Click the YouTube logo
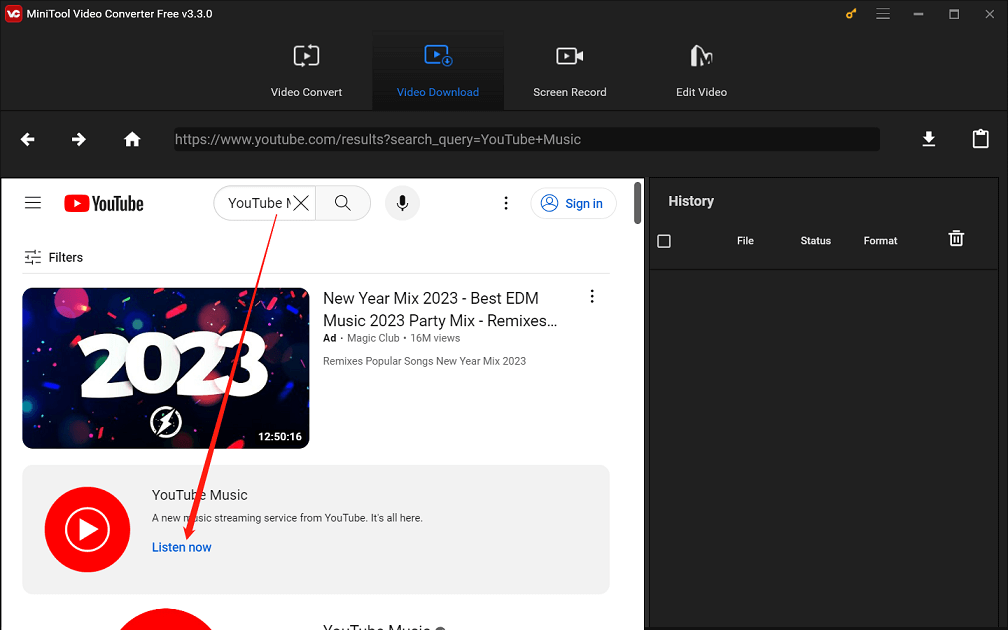This screenshot has height=630, width=1008. (104, 203)
